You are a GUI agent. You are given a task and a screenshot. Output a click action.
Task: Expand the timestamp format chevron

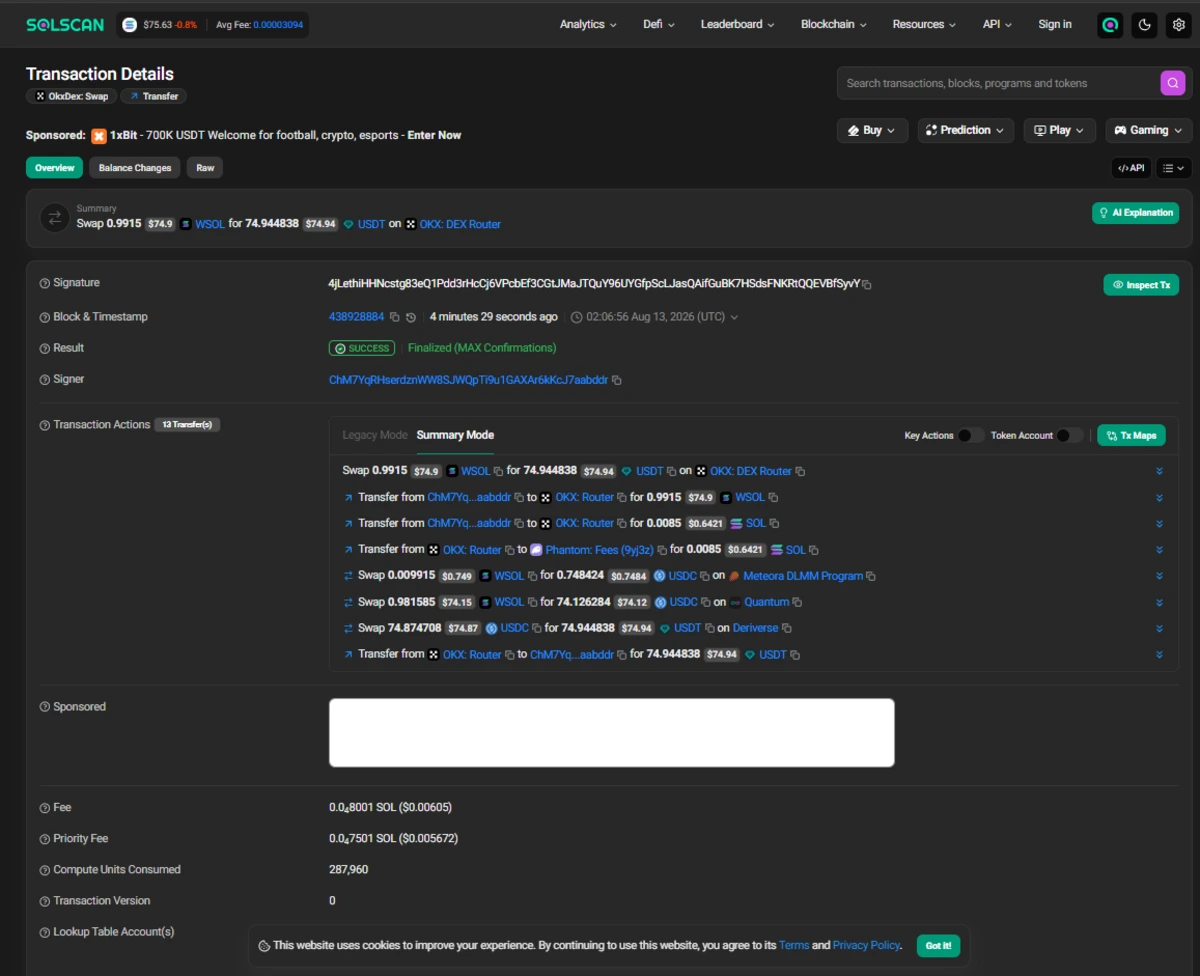coord(735,318)
